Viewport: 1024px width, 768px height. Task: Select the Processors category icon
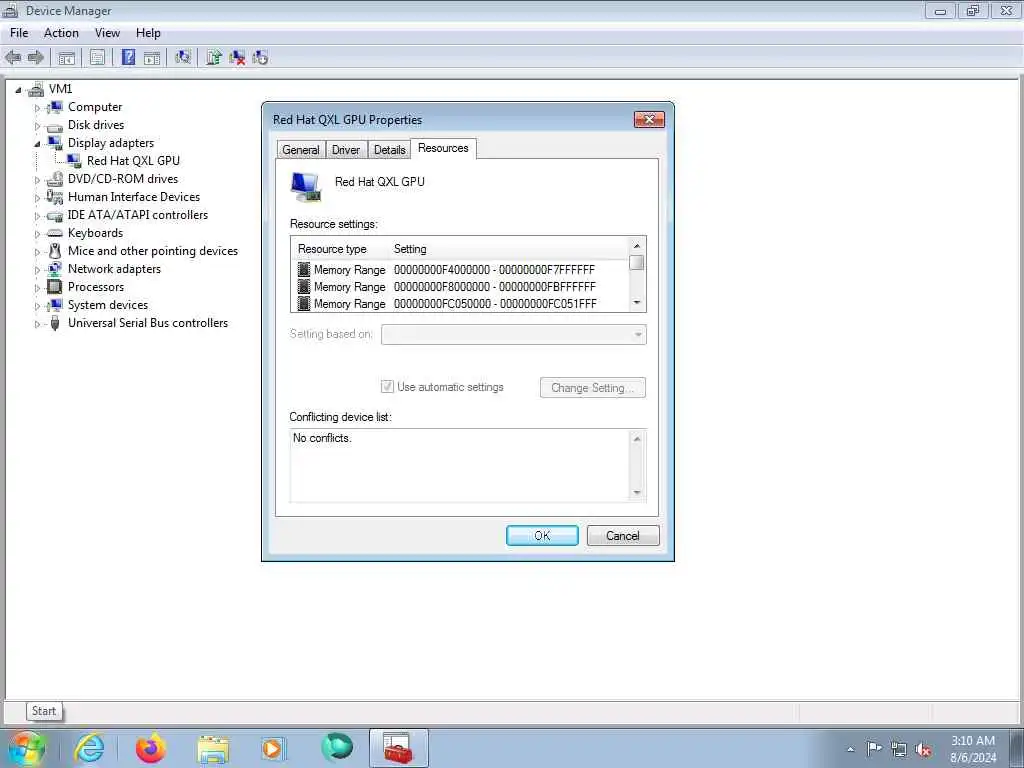(x=55, y=287)
